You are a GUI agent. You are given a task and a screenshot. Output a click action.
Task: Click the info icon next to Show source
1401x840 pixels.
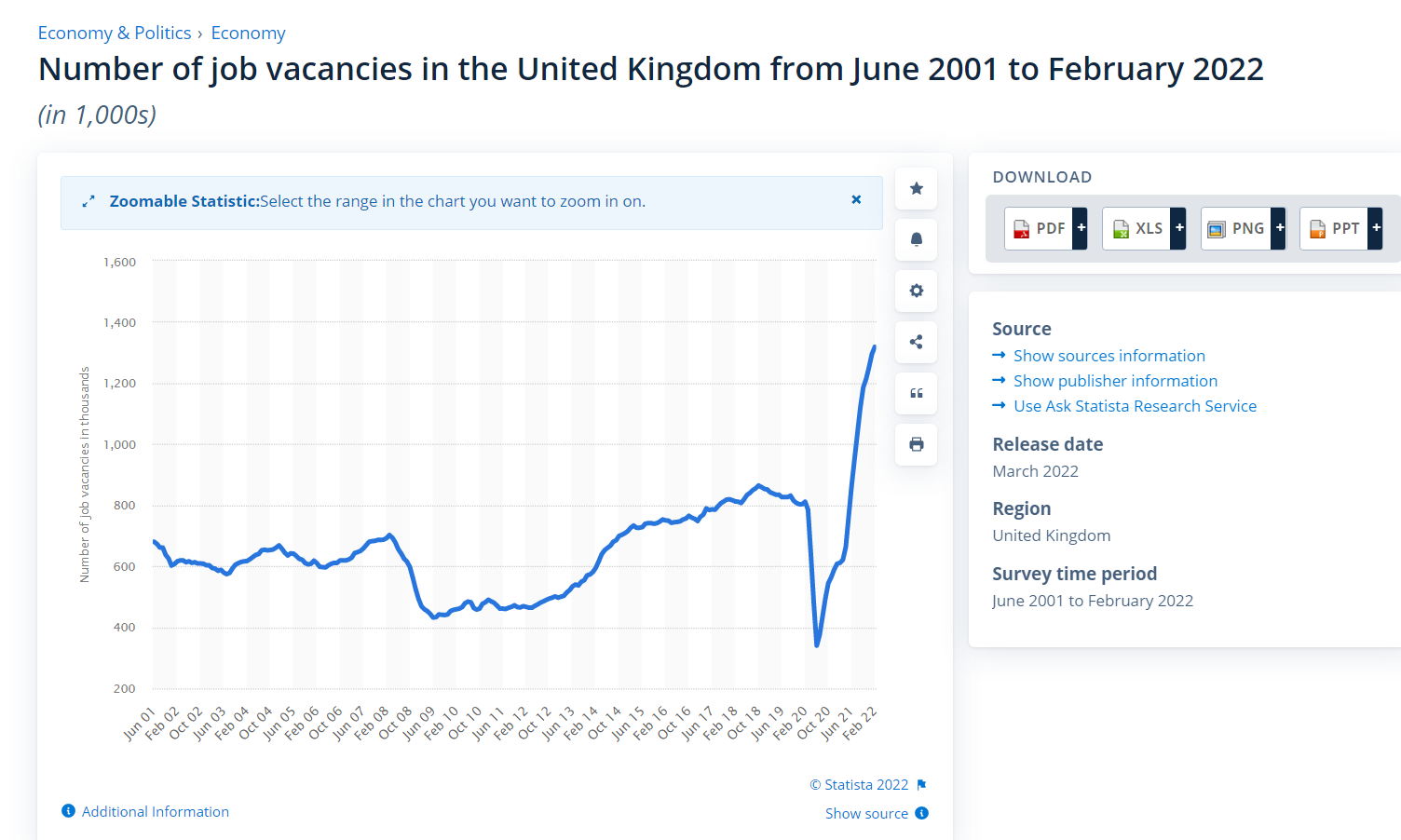point(922,813)
